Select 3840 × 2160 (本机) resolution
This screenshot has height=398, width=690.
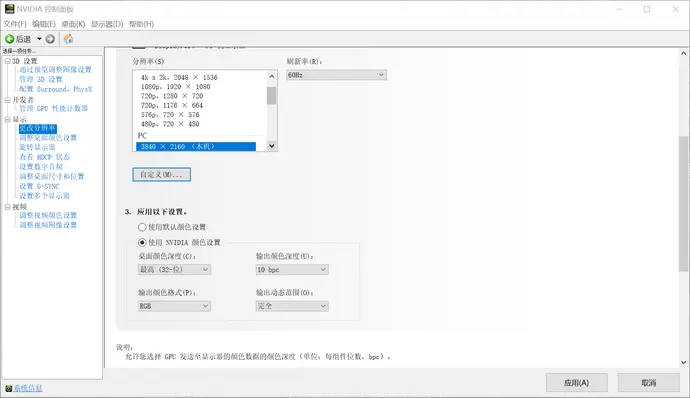pos(196,147)
